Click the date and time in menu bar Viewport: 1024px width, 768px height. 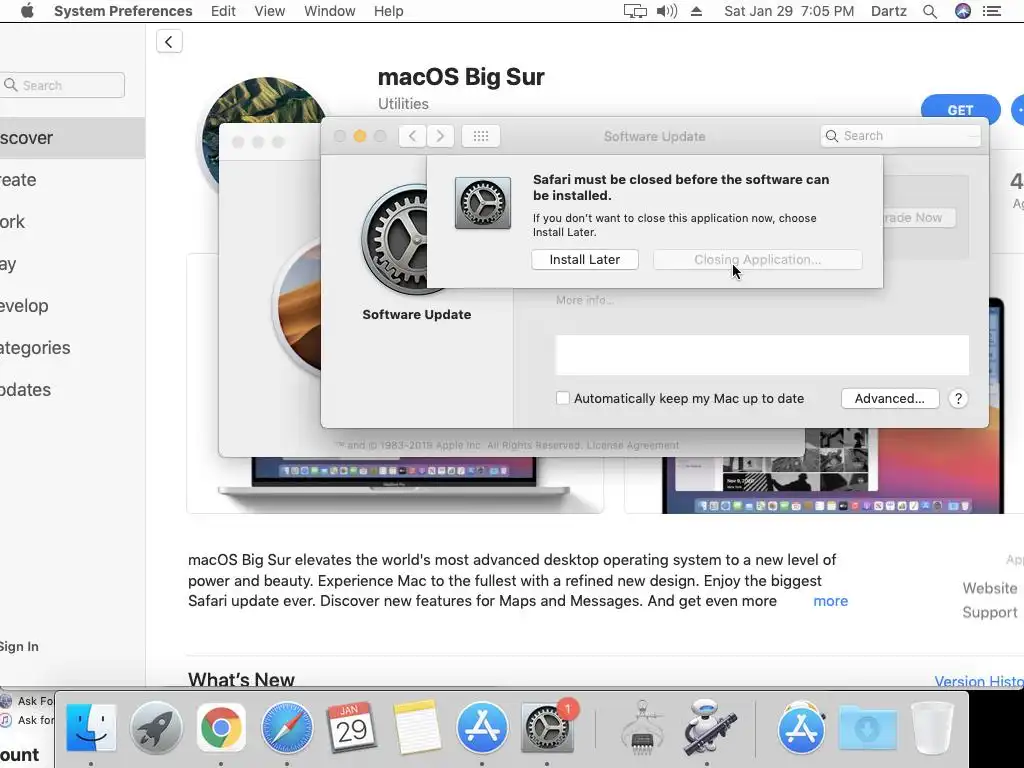coord(789,11)
